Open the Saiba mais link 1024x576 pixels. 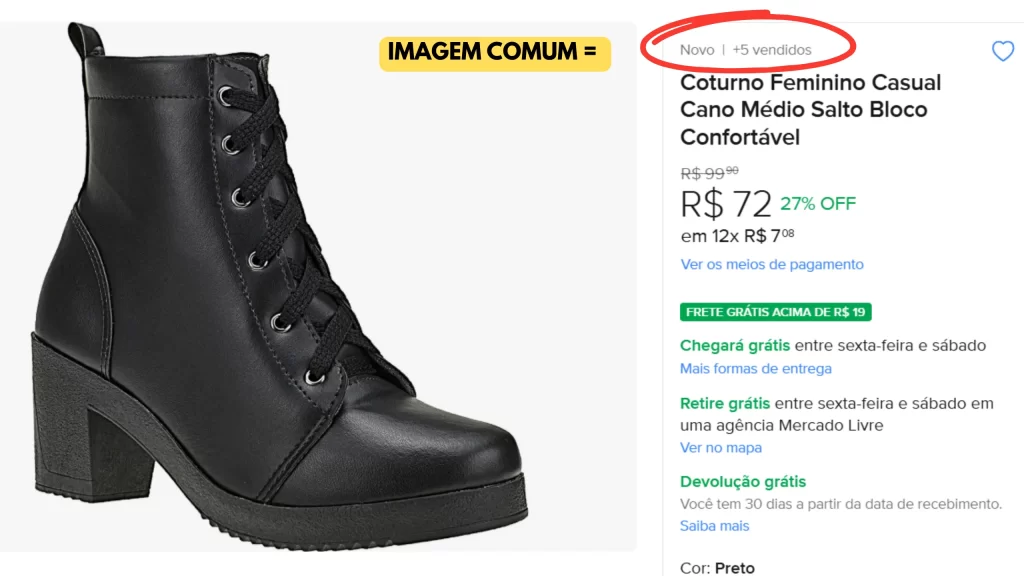[714, 526]
